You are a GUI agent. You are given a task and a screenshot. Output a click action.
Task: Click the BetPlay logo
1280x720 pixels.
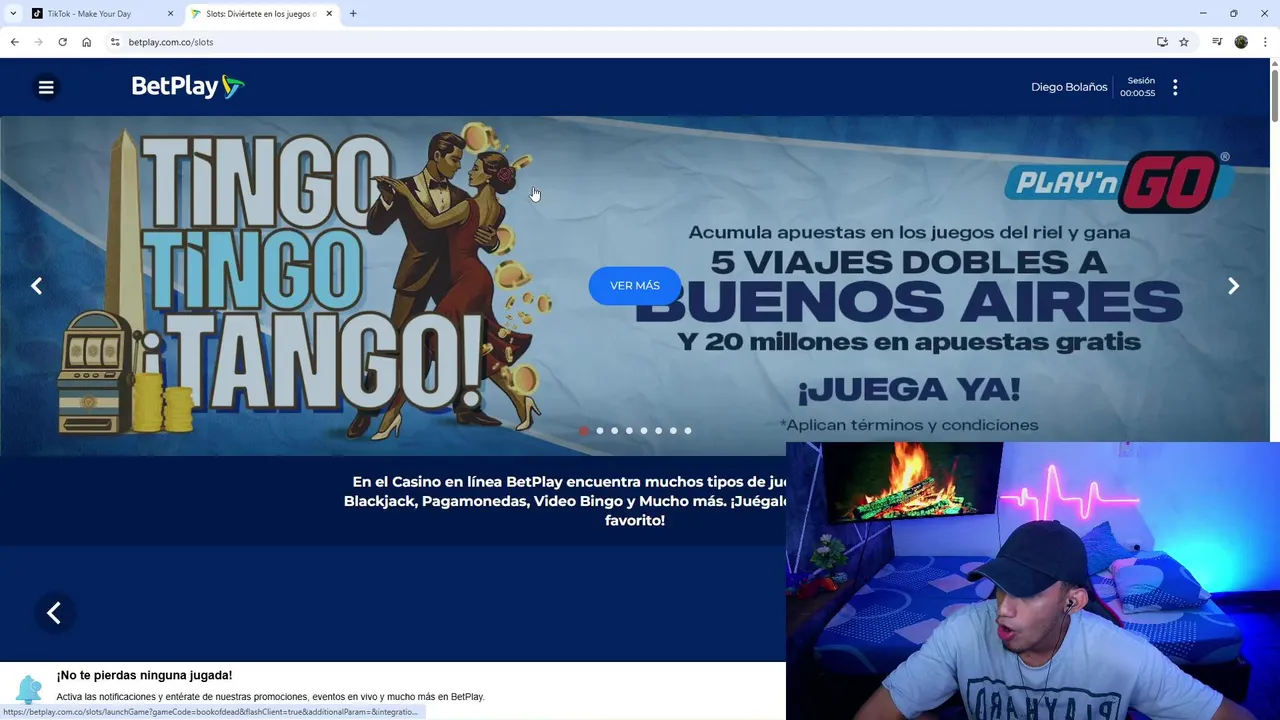tap(188, 87)
